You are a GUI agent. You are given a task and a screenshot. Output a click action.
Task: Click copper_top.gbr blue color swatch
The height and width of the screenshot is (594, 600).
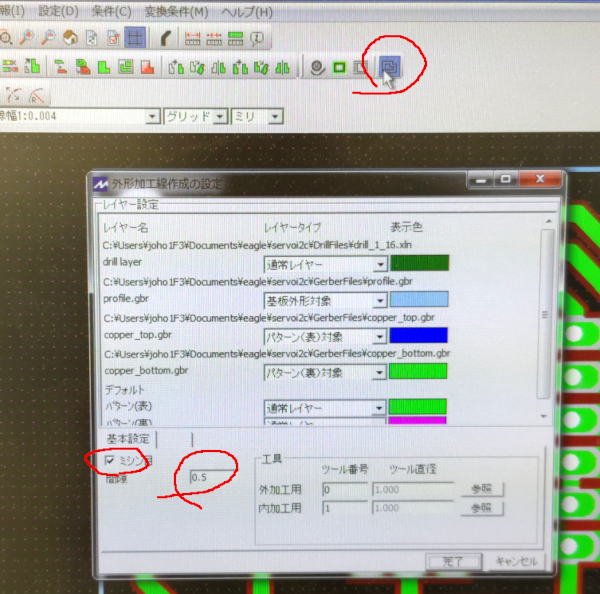click(x=419, y=335)
